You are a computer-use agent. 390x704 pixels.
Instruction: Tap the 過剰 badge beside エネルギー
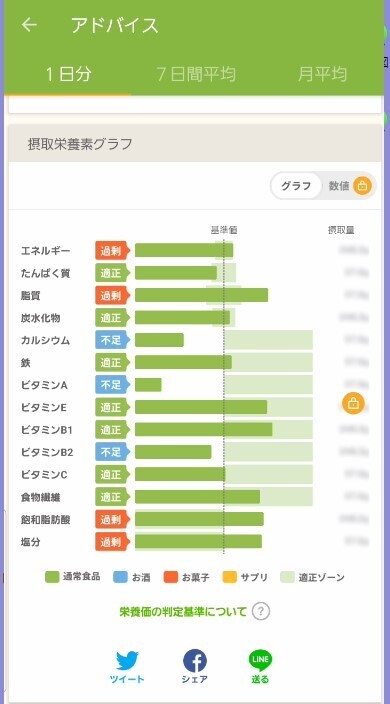(112, 251)
